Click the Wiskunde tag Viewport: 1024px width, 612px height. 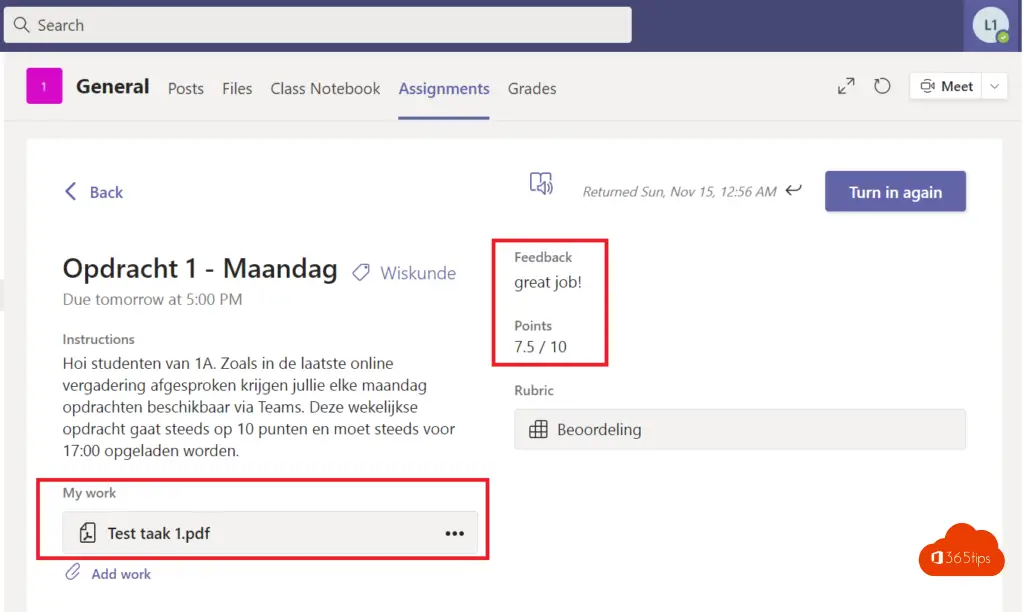[x=404, y=273]
